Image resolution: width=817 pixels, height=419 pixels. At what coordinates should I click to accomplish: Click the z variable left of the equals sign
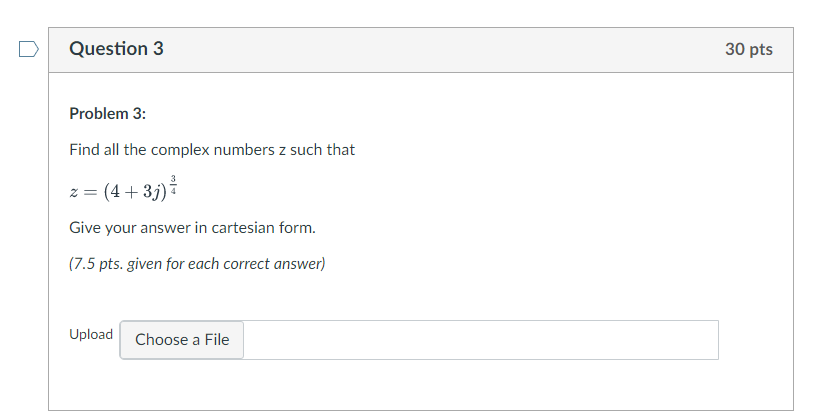click(x=73, y=192)
